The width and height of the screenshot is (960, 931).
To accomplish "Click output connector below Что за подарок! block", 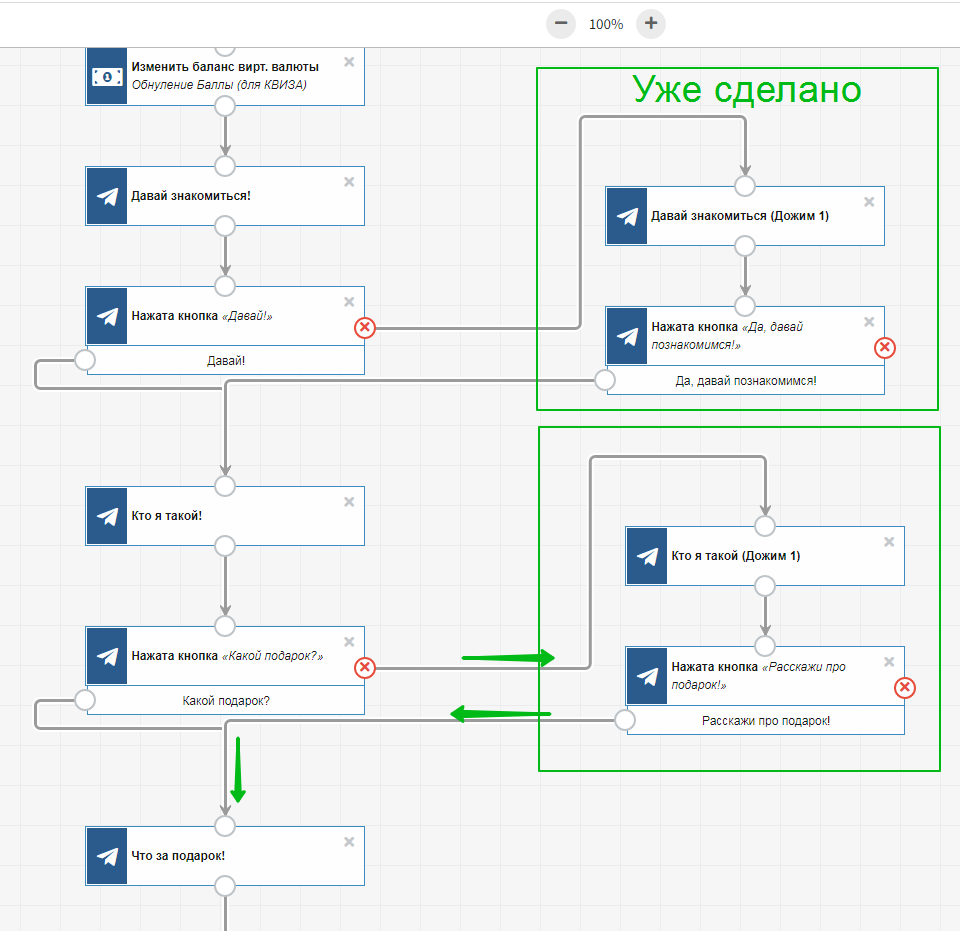I will (225, 886).
